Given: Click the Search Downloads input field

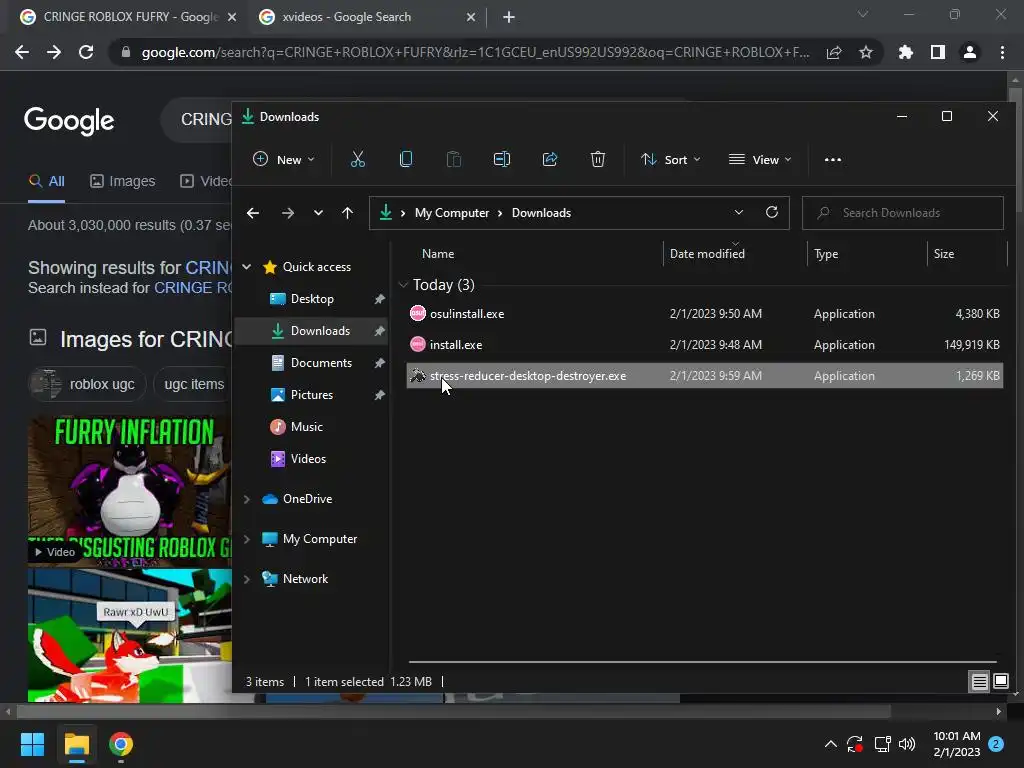Looking at the screenshot, I should pyautogui.click(x=903, y=213).
